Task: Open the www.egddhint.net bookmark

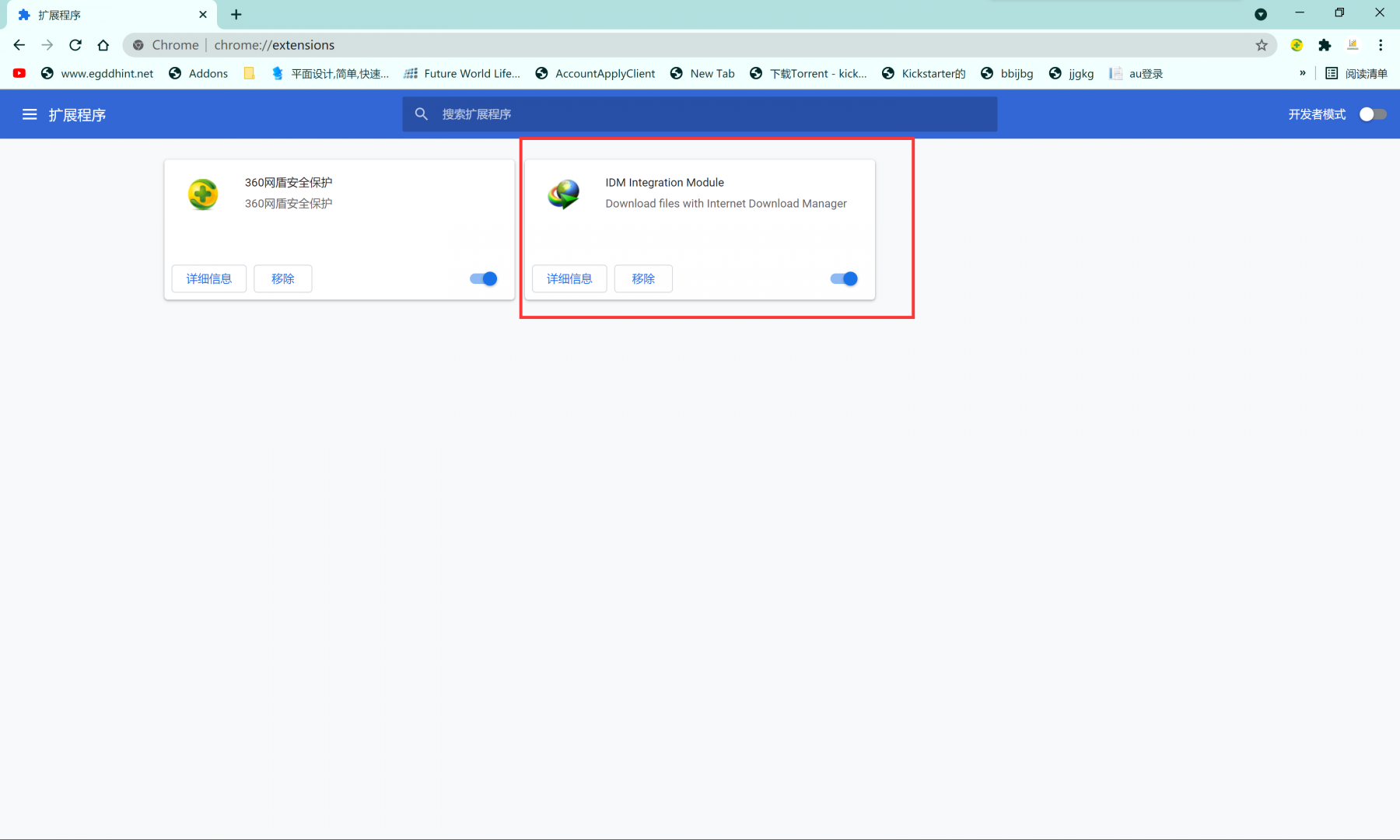Action: [x=97, y=73]
